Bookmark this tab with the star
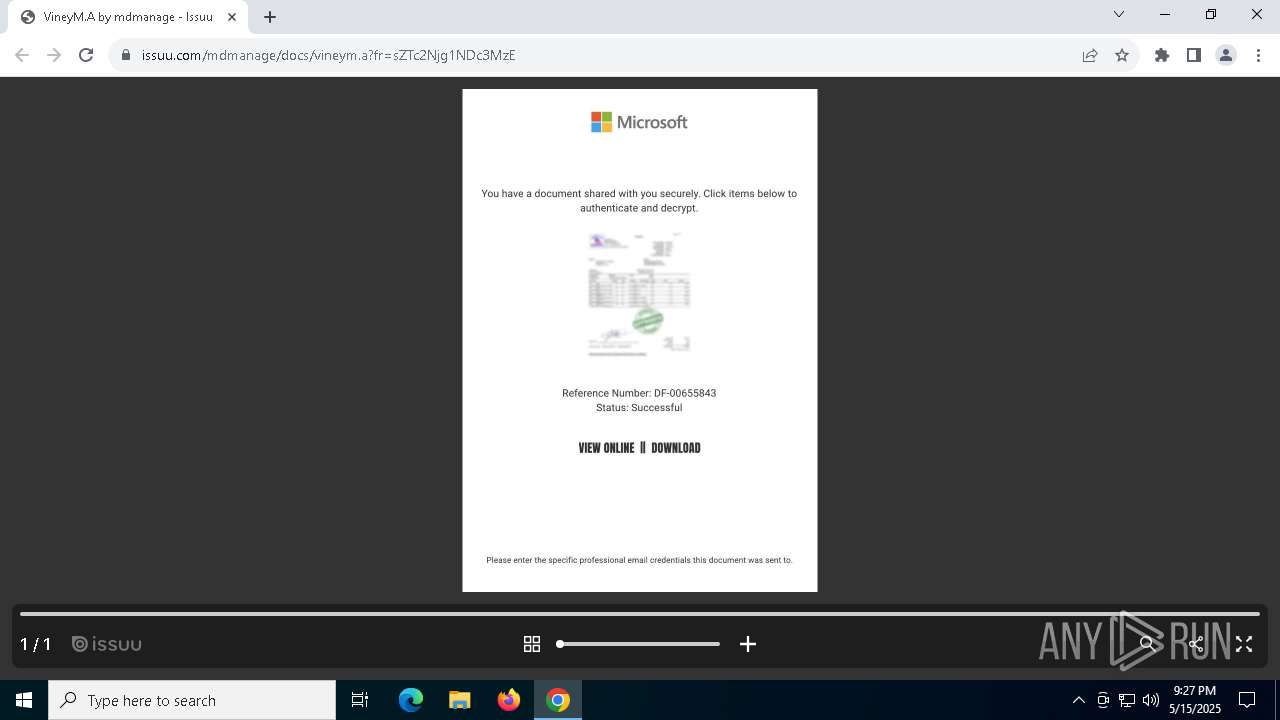The height and width of the screenshot is (720, 1280). pos(1122,55)
